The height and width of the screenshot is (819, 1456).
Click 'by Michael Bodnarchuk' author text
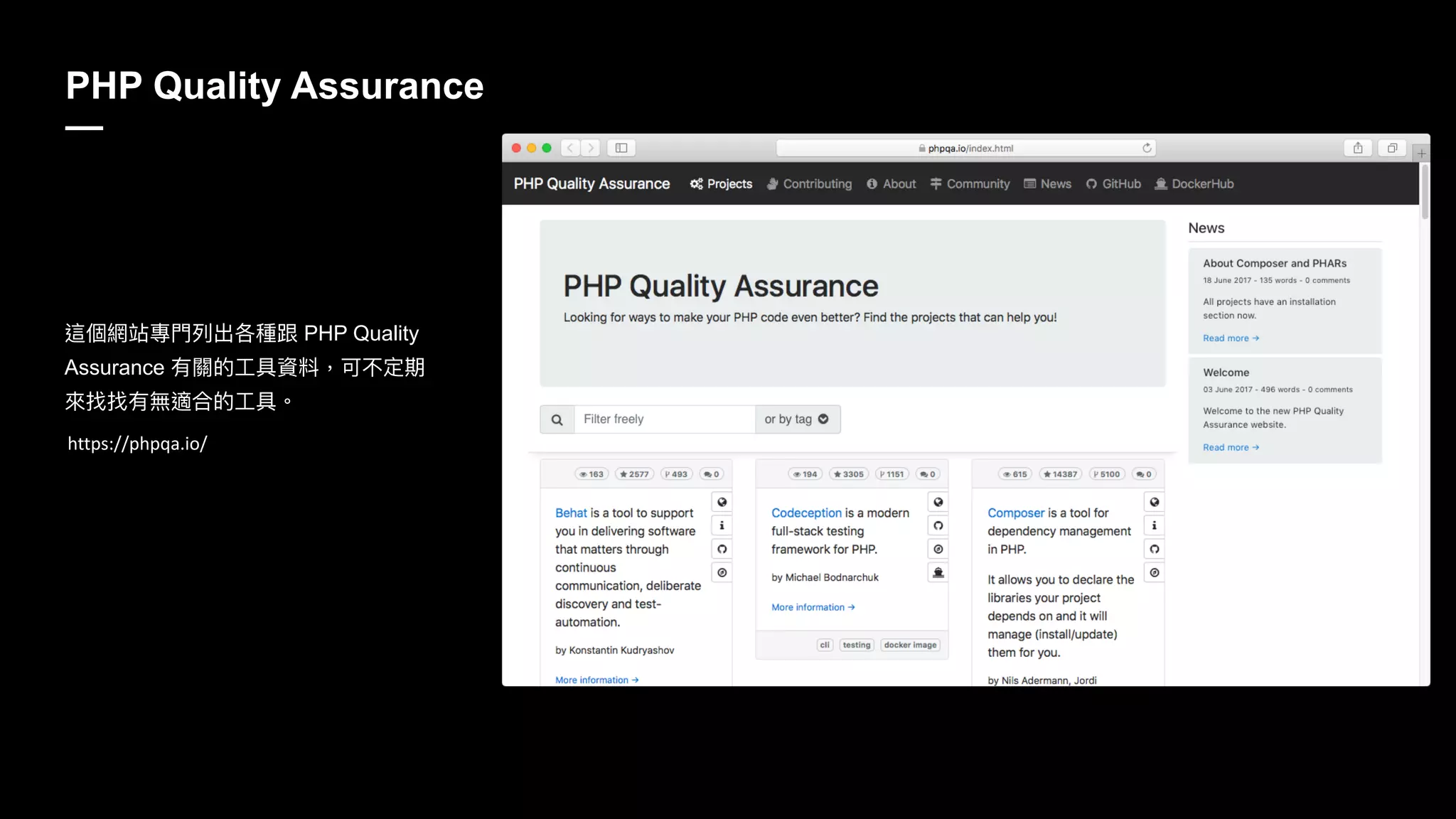[x=825, y=577]
